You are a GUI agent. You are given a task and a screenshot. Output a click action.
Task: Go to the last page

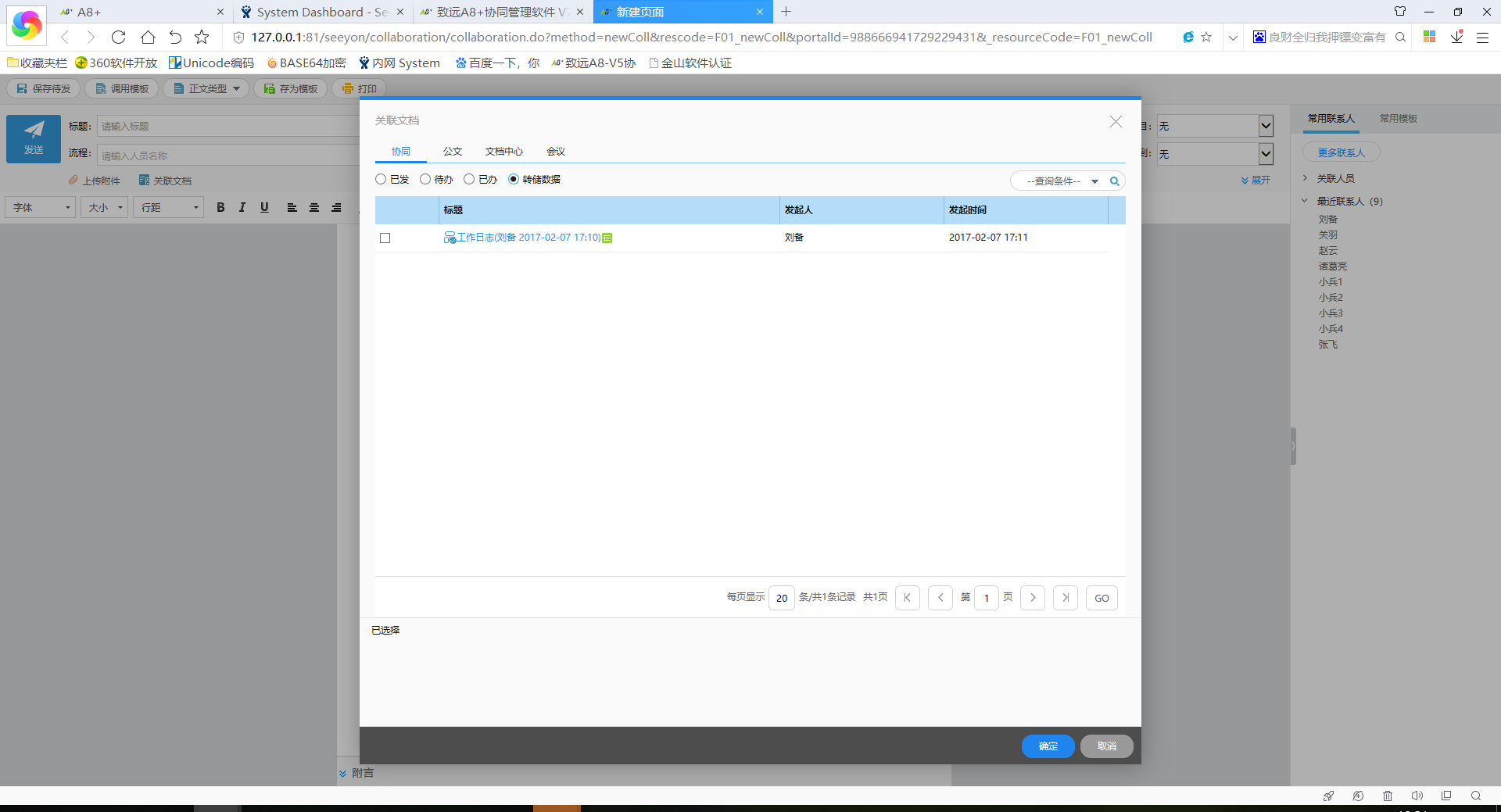(x=1066, y=598)
